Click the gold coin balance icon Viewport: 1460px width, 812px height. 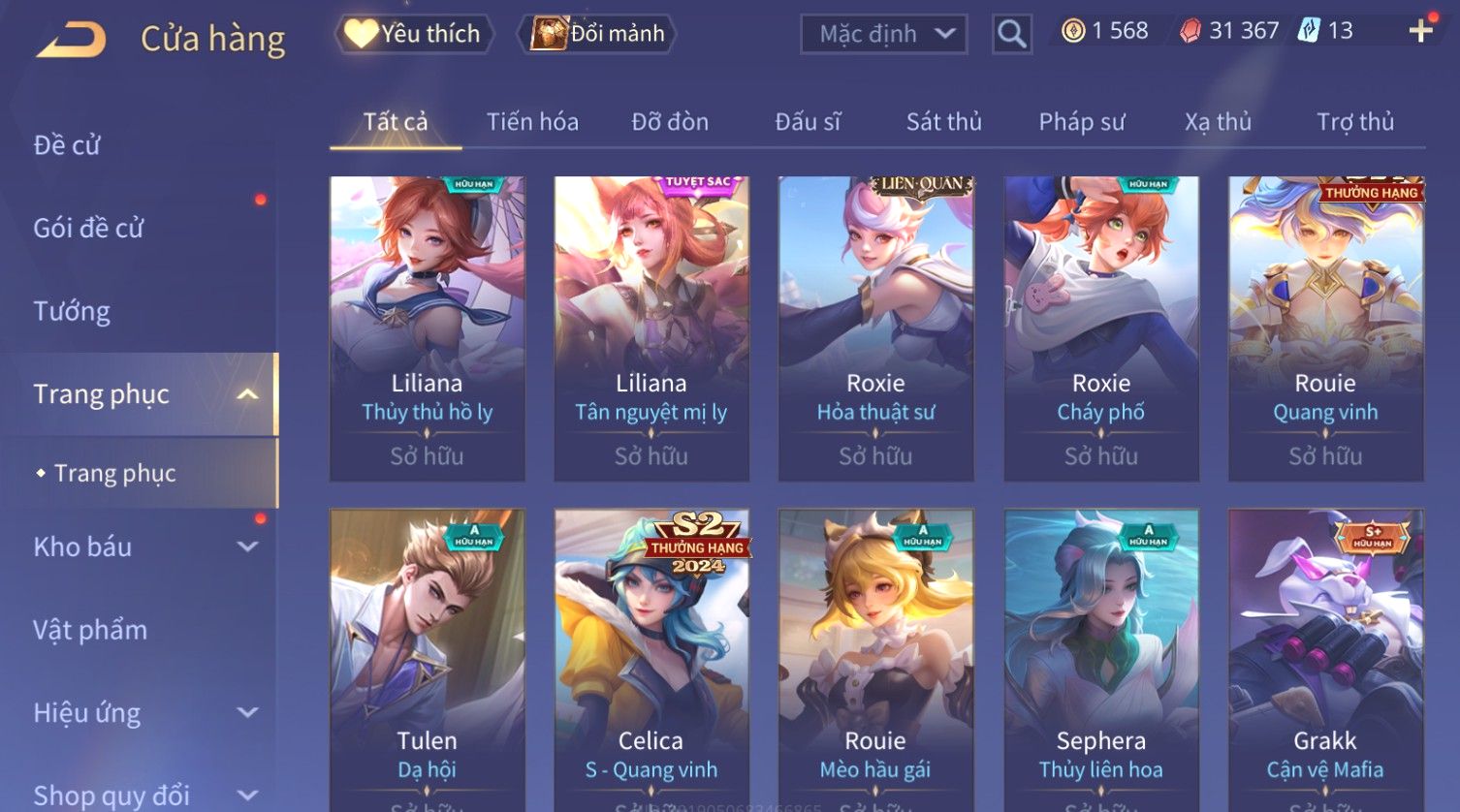pos(1072,31)
